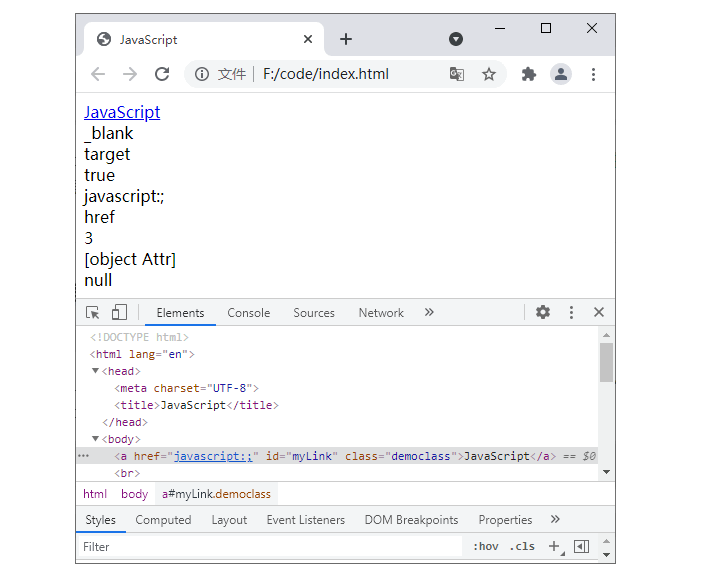Viewport: 724px width, 571px height.
Task: Open the new tab with plus button
Action: pos(346,39)
